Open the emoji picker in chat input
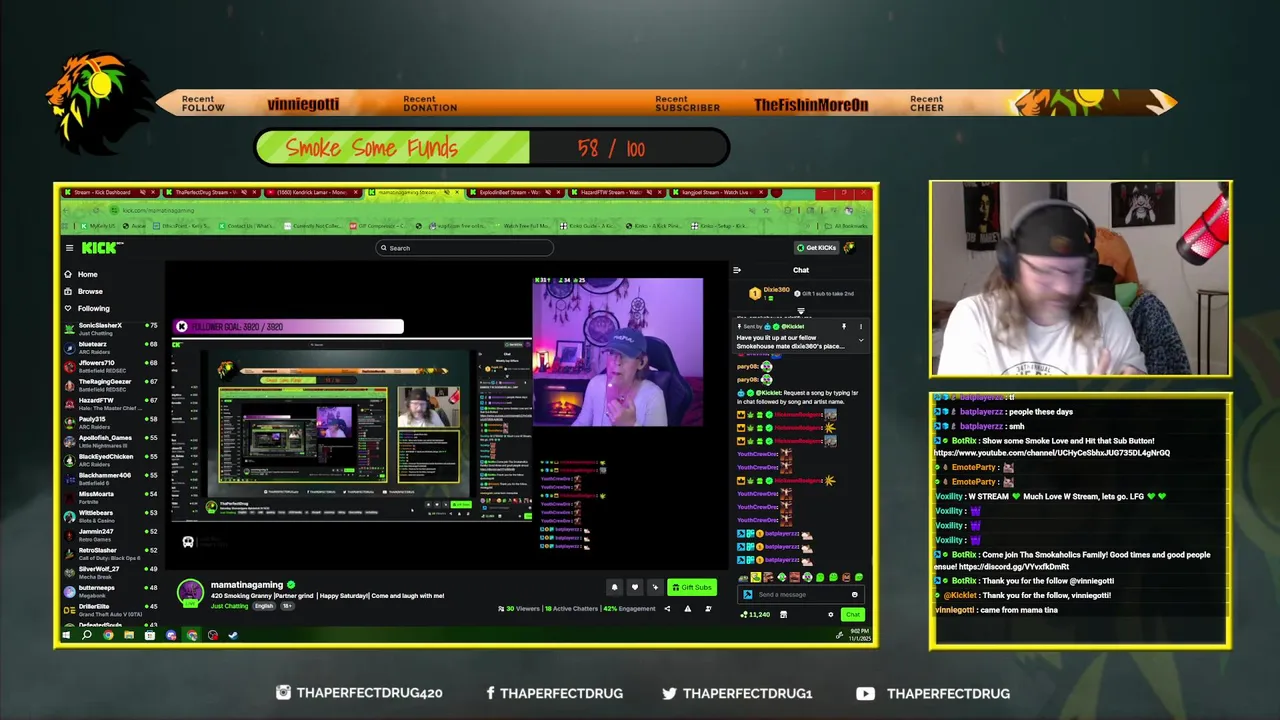Viewport: 1280px width, 720px height. (855, 594)
